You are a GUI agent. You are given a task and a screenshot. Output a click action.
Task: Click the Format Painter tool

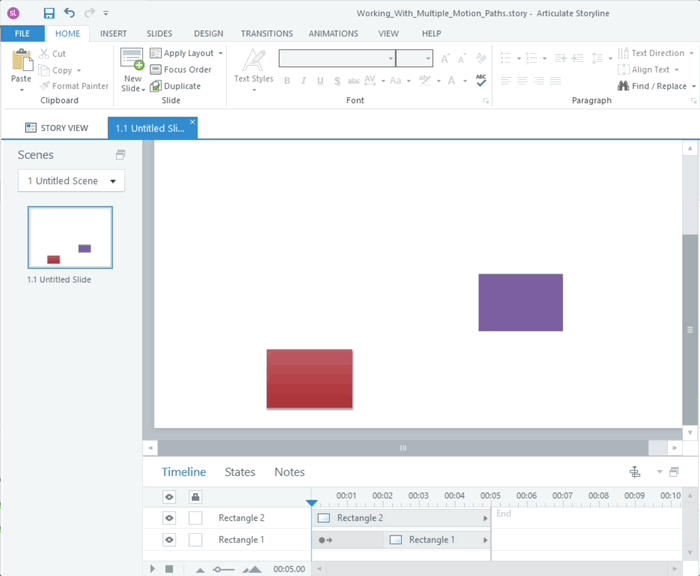[73, 86]
